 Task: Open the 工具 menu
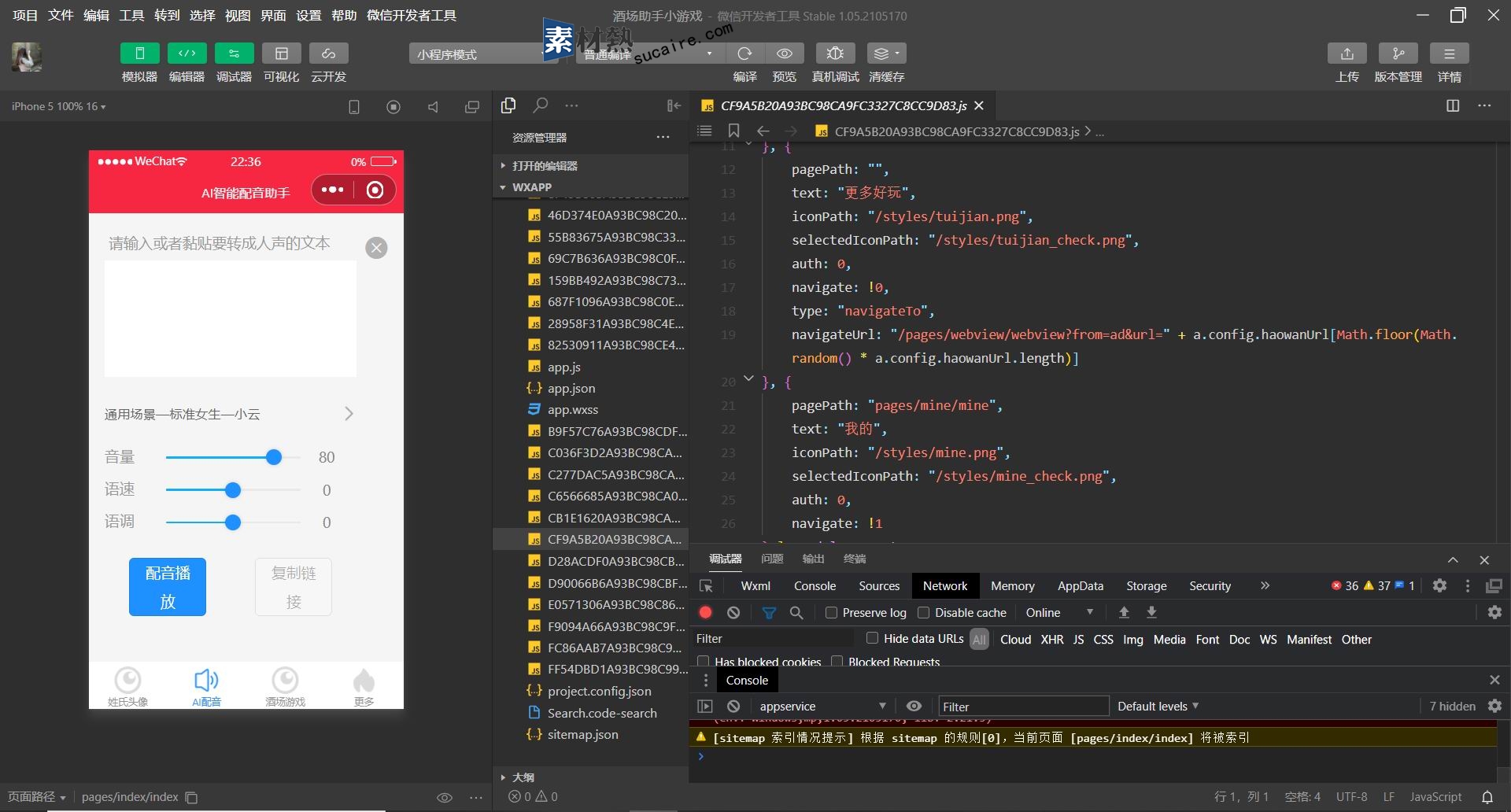coord(131,15)
